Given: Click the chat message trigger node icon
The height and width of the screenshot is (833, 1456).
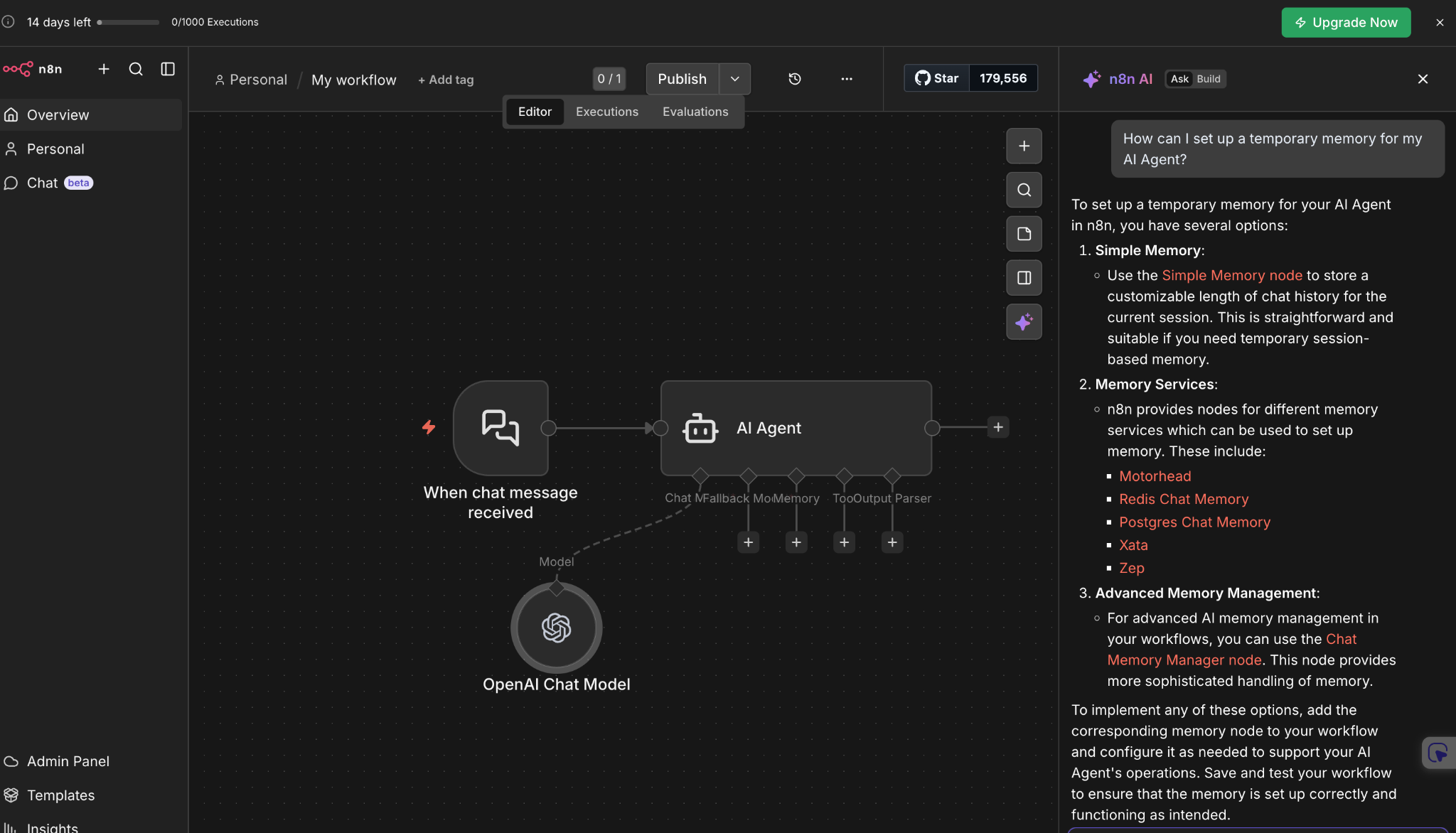Looking at the screenshot, I should pyautogui.click(x=500, y=428).
